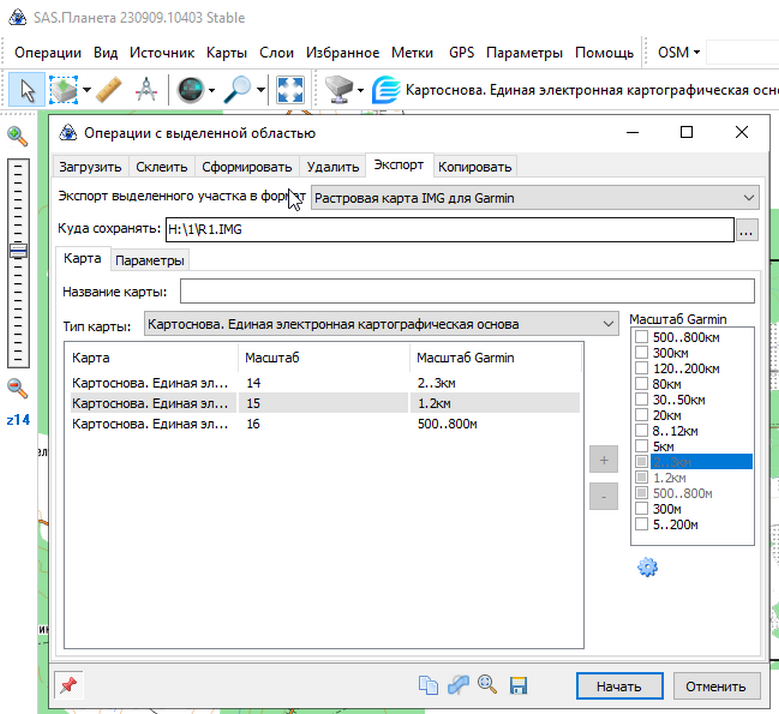779x714 pixels.
Task: Open the Слои menu
Action: tap(276, 52)
